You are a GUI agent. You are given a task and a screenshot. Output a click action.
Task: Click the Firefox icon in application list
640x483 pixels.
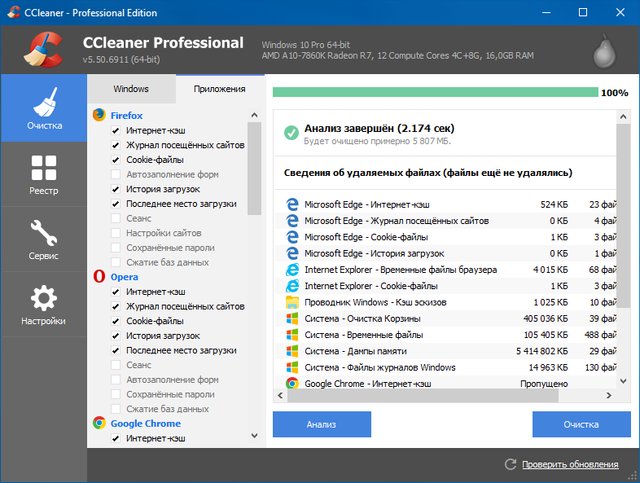click(99, 115)
